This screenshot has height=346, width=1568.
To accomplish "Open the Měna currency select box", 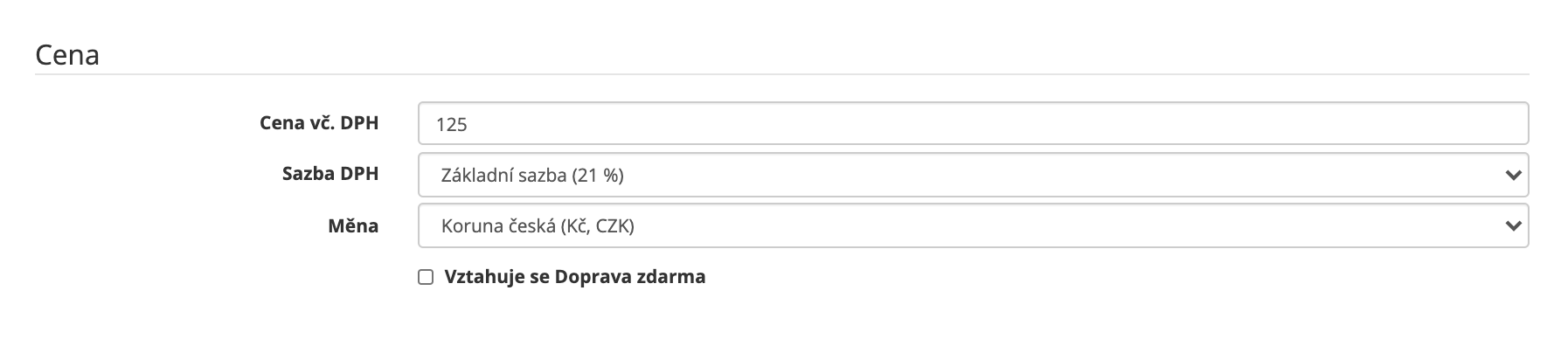I will click(x=973, y=225).
